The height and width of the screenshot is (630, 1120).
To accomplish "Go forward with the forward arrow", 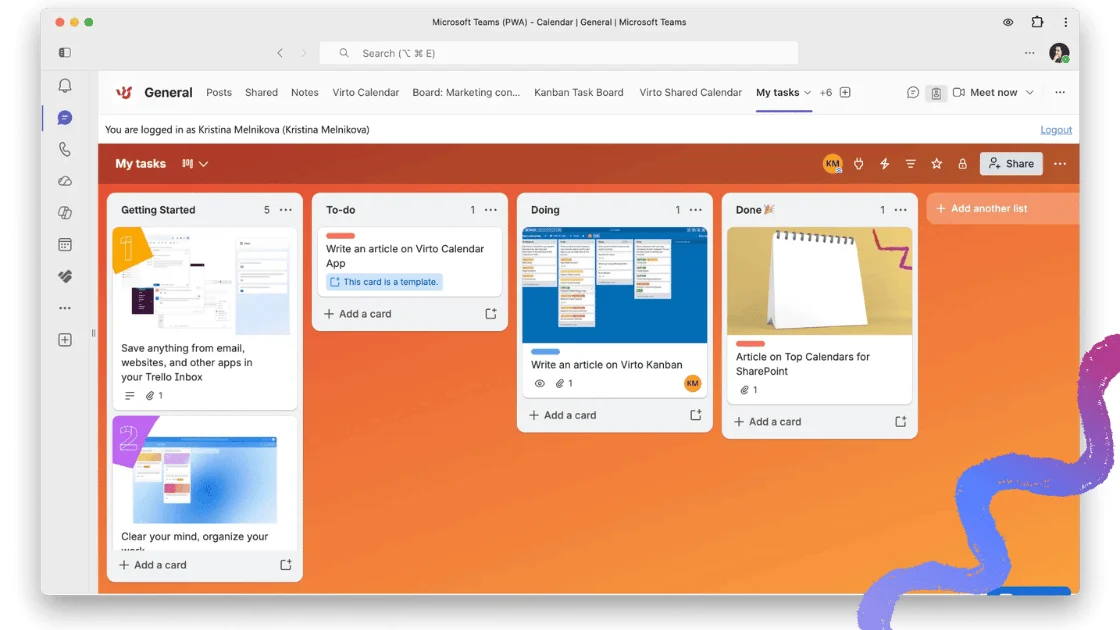I will pos(304,53).
